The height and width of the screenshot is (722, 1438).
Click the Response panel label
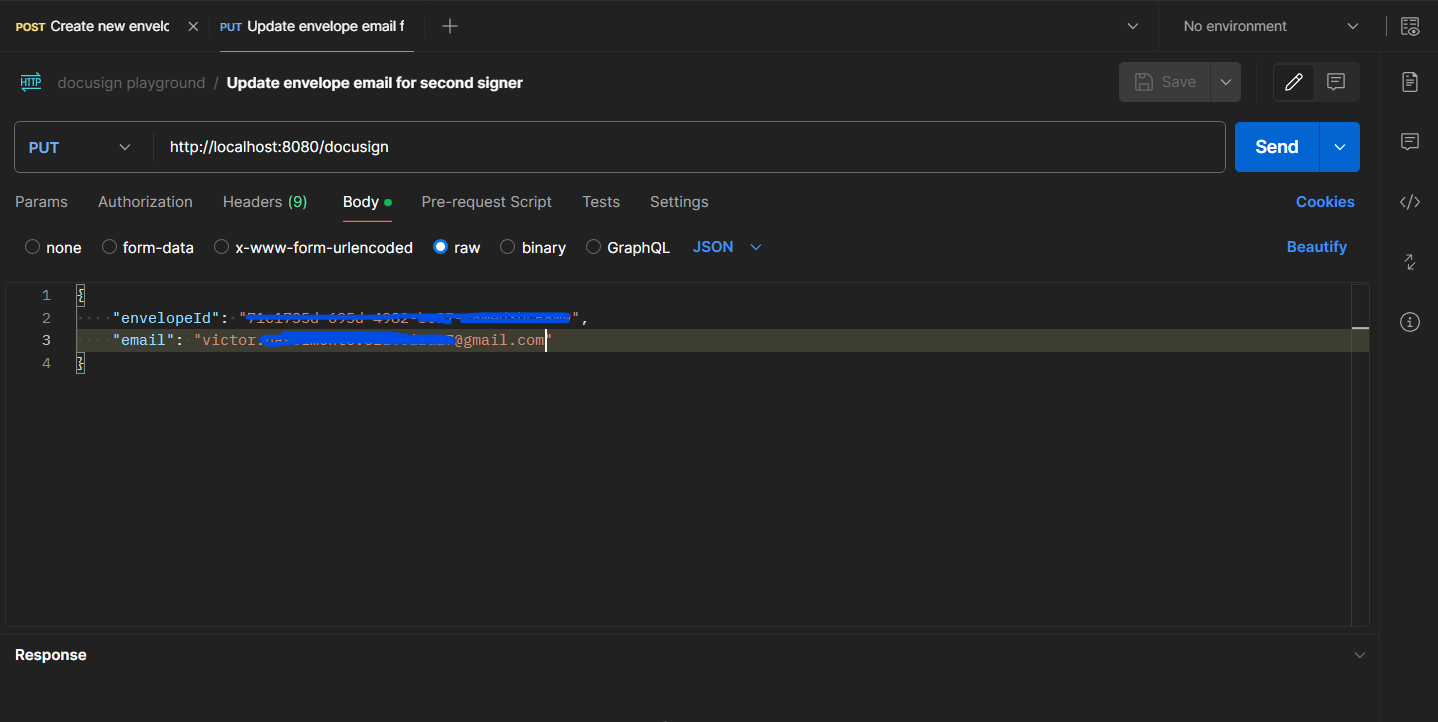coord(51,655)
